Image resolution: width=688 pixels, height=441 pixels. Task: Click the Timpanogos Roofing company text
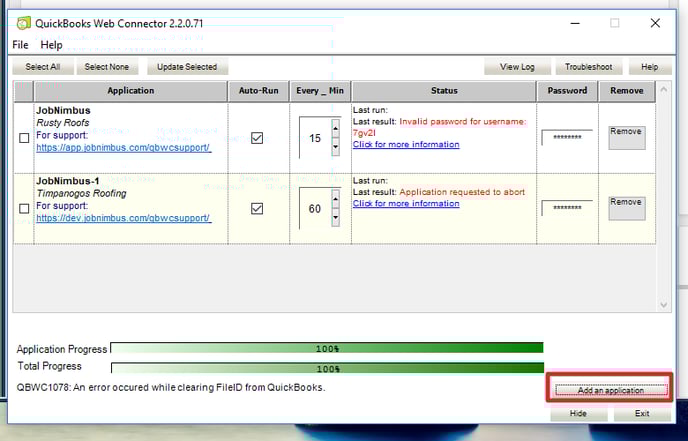pos(82,194)
